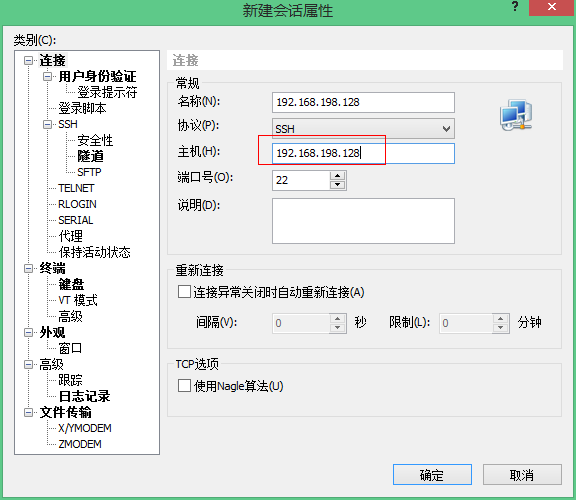Select 高级 under 终端 in tree

(x=71, y=316)
